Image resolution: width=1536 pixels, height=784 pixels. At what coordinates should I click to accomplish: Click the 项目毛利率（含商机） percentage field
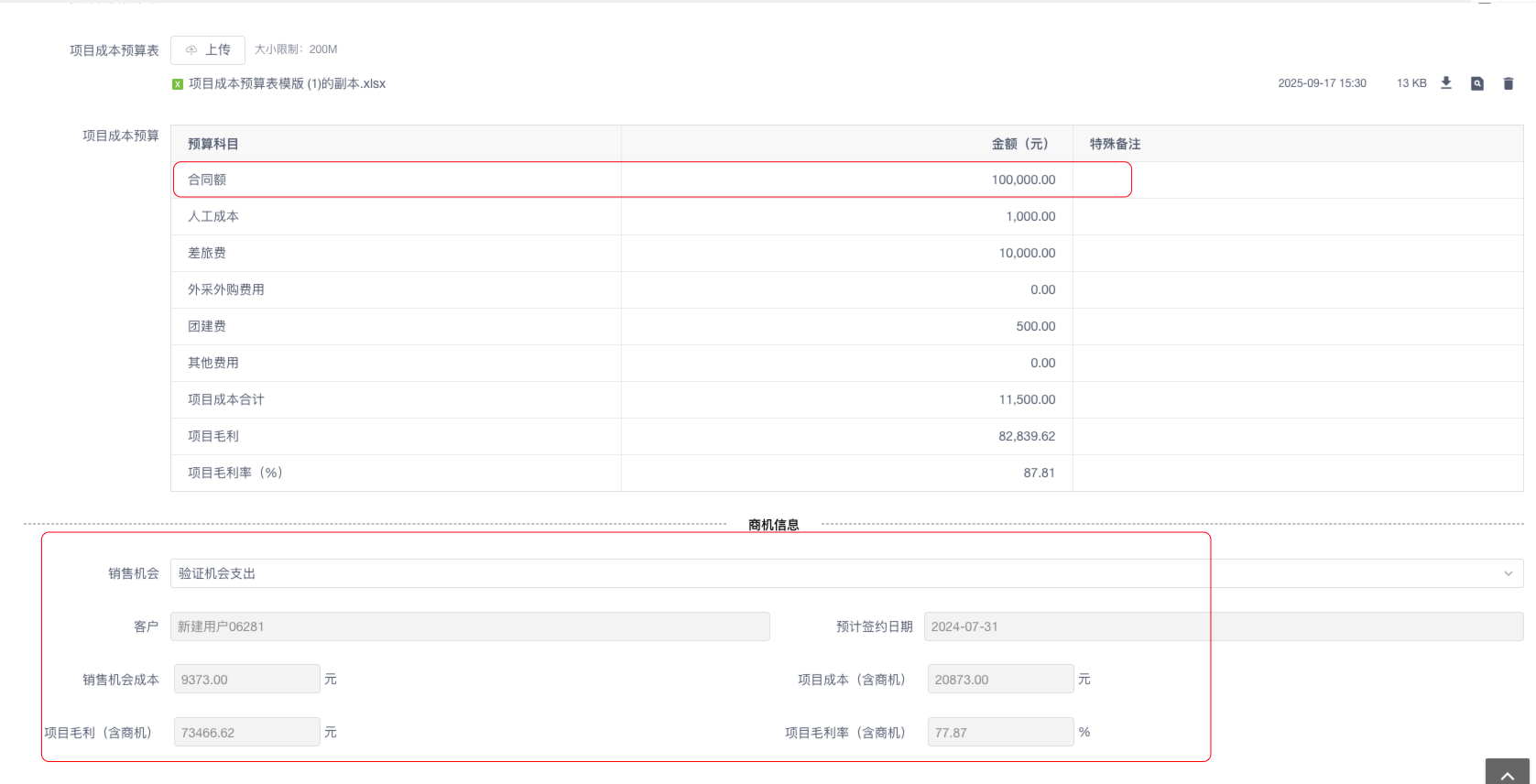pos(1000,733)
